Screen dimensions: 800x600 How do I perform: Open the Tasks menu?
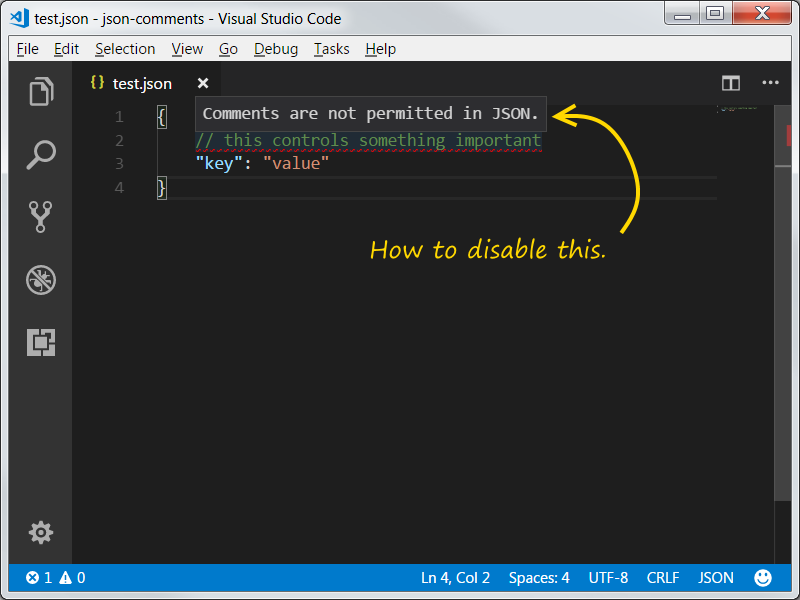[x=332, y=49]
